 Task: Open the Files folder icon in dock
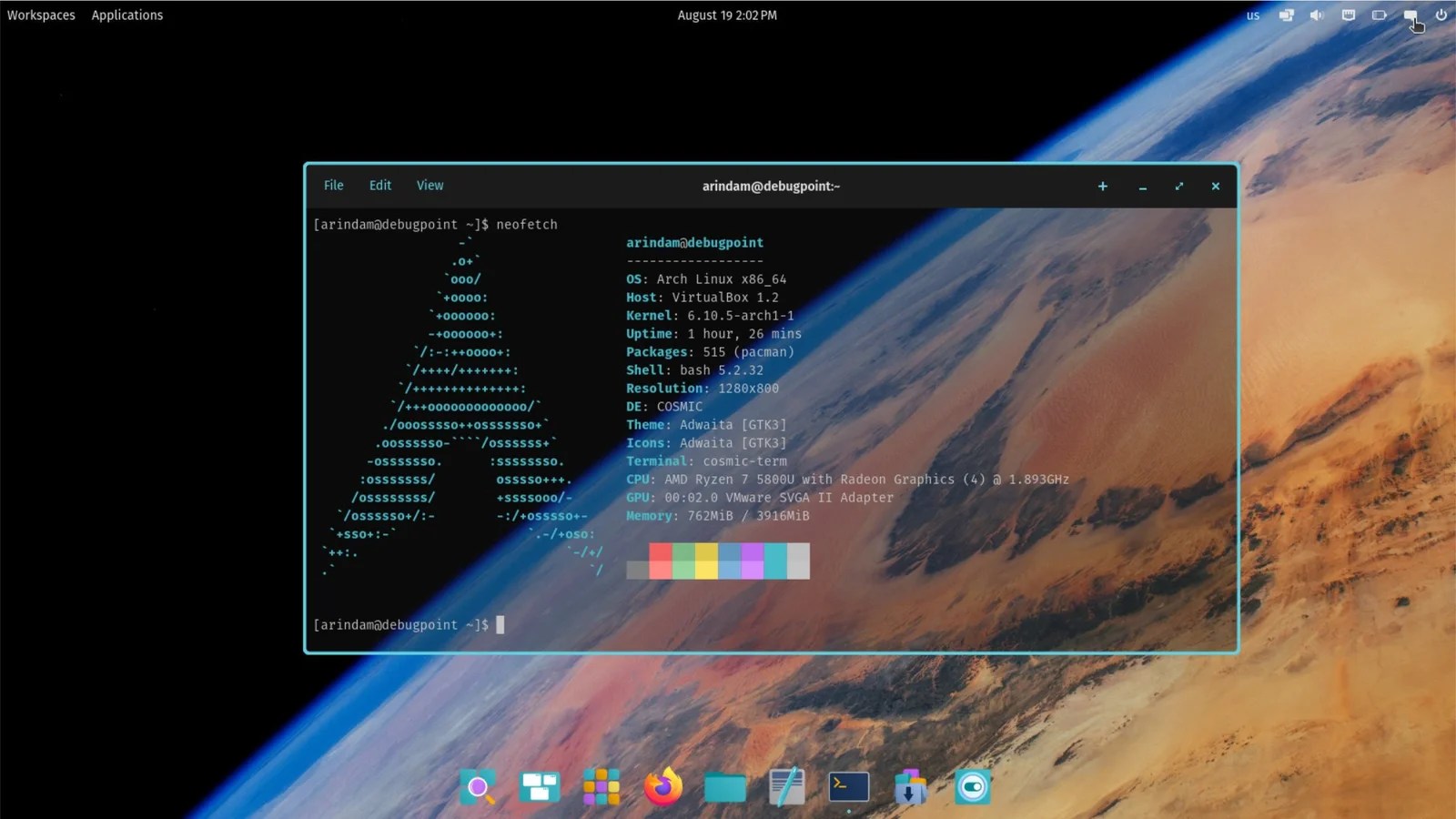[725, 787]
